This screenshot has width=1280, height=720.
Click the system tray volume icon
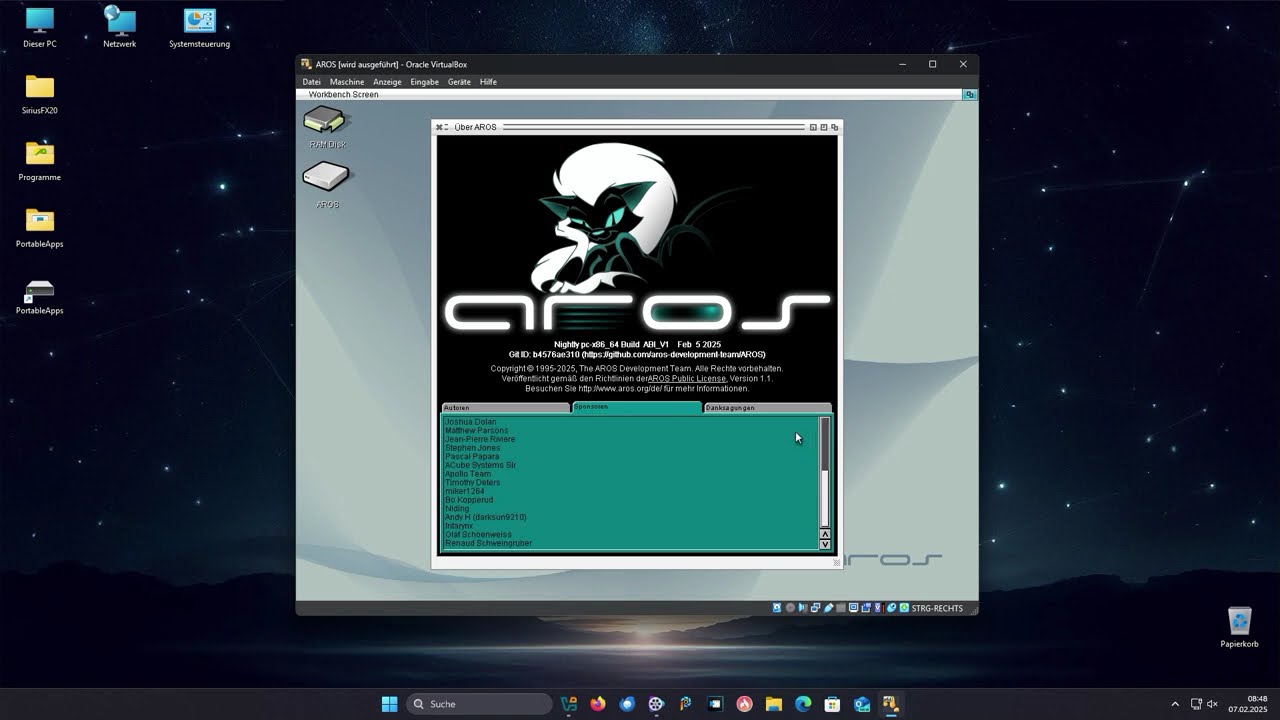(x=1213, y=704)
